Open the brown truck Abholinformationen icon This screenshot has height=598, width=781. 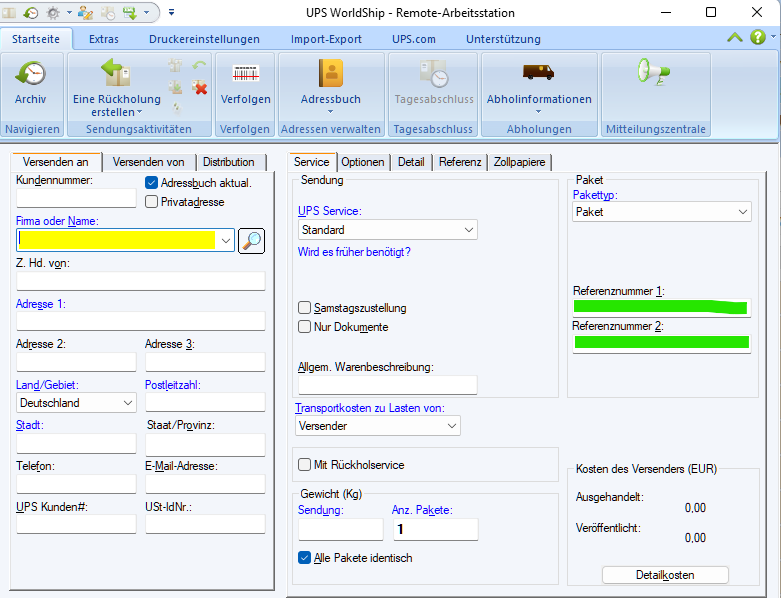(538, 72)
